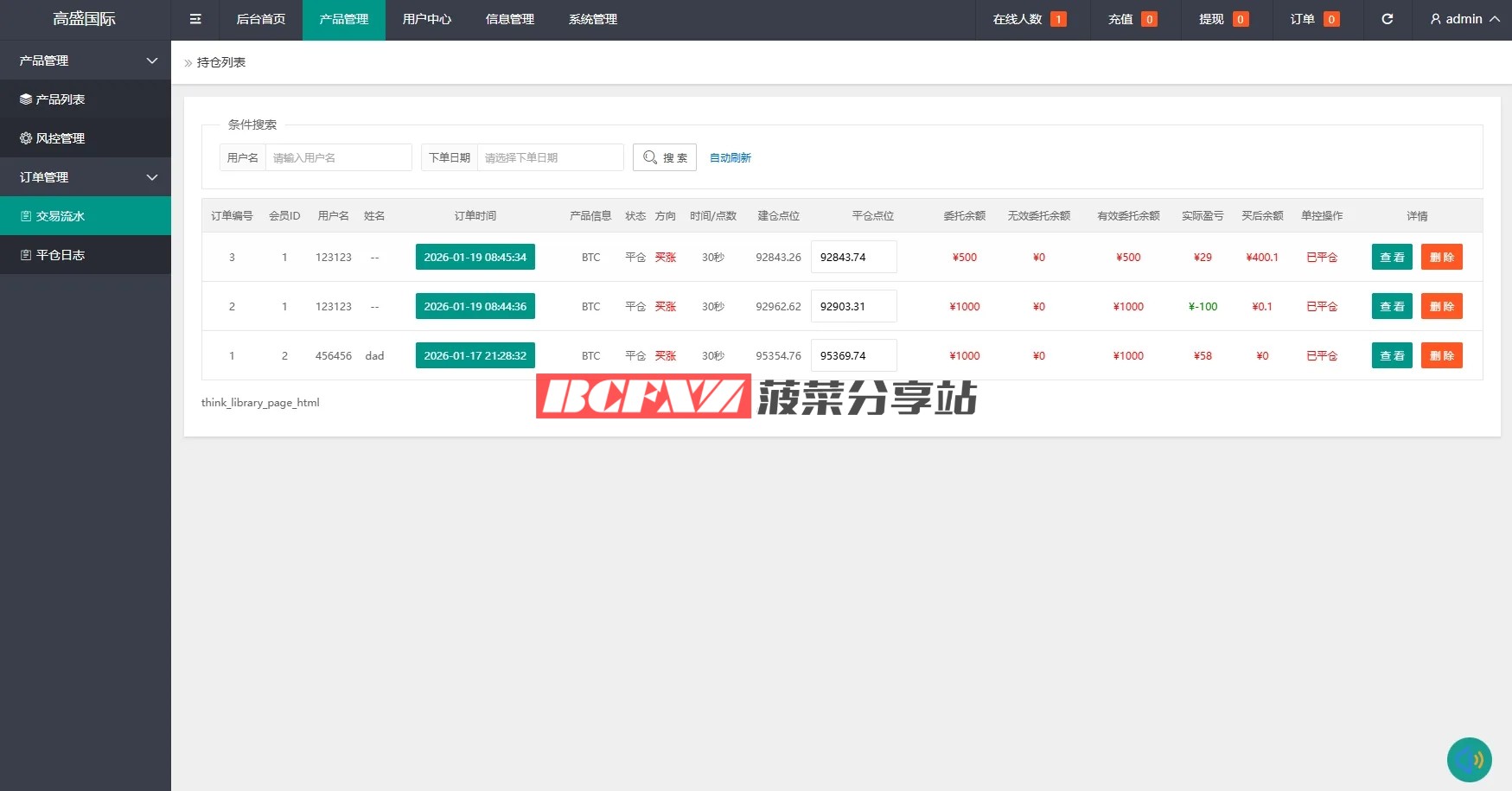
Task: Focus the 用户名 search input field
Action: [338, 157]
